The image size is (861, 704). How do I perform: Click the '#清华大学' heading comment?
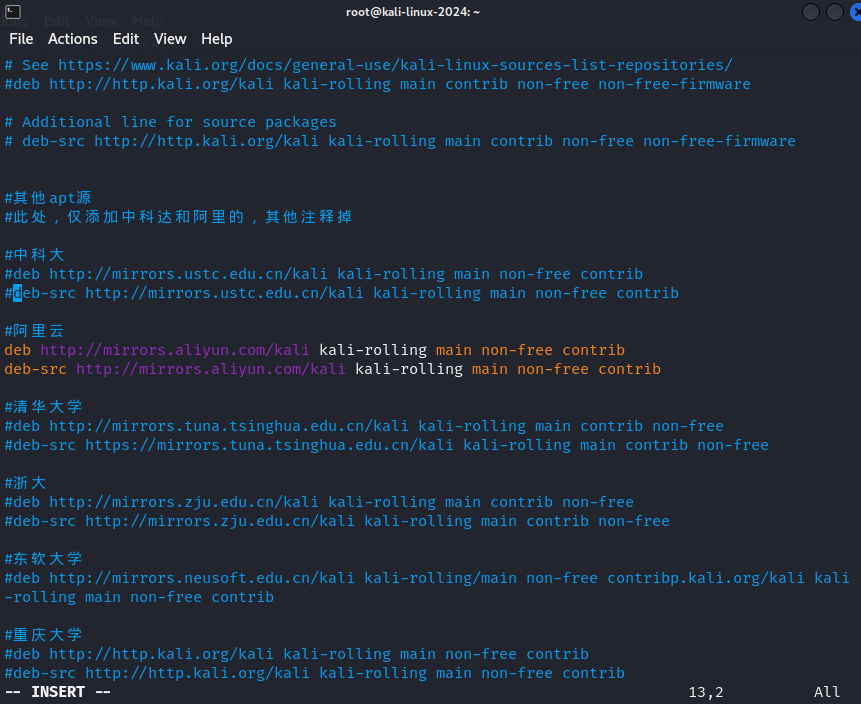43,407
